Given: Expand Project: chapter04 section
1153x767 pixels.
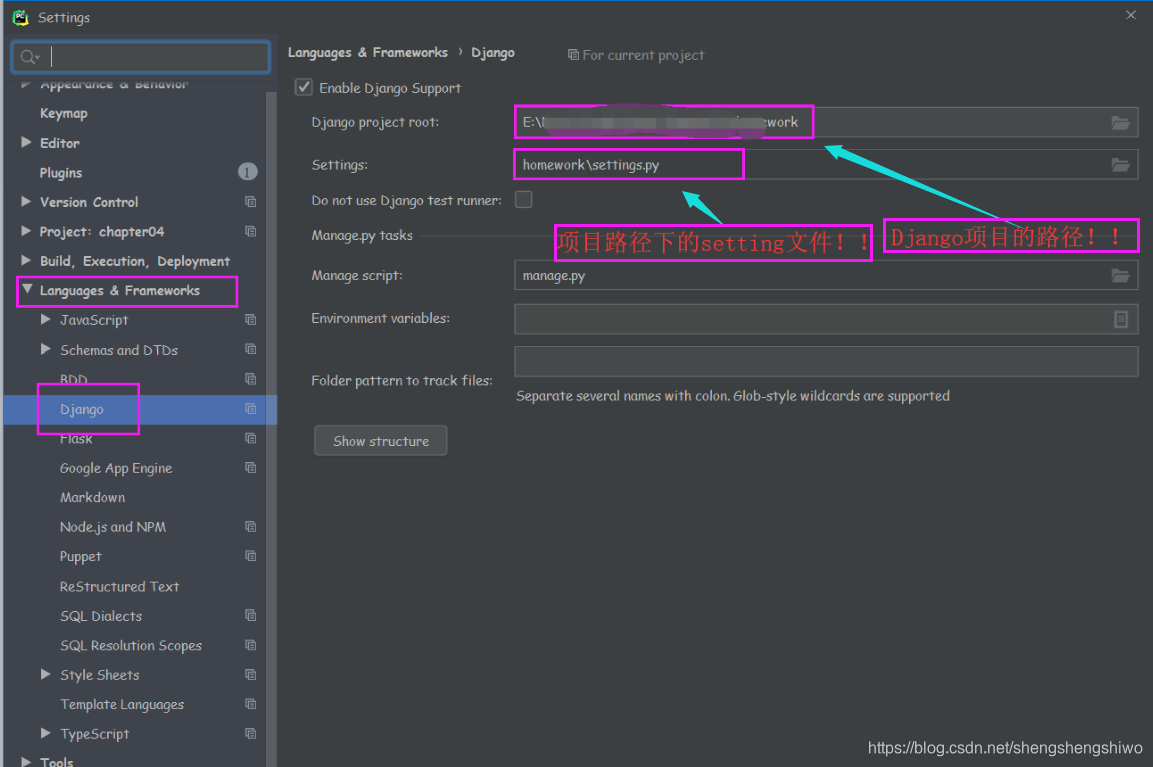Looking at the screenshot, I should pos(26,231).
